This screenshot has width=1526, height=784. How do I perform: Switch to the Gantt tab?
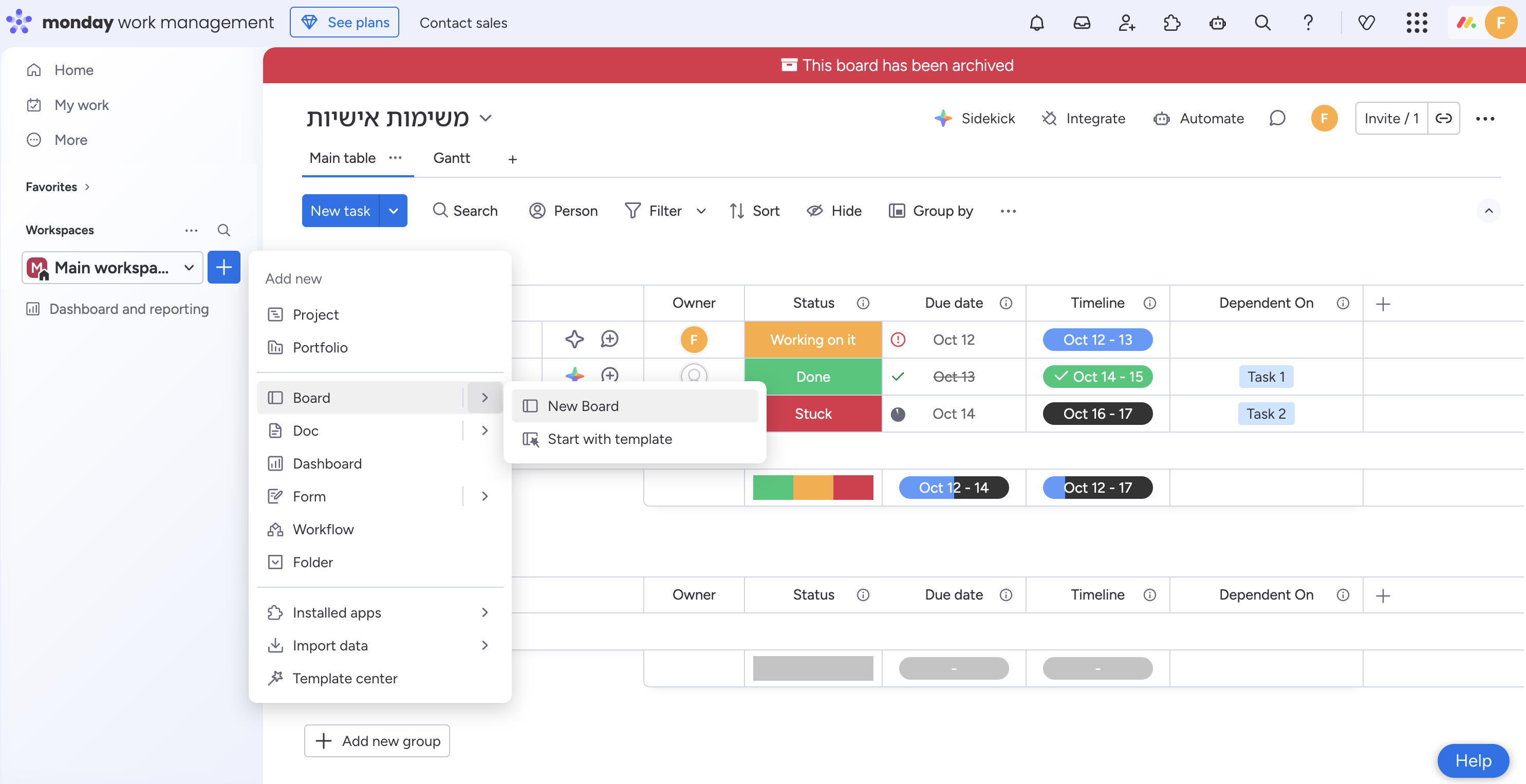coord(452,158)
